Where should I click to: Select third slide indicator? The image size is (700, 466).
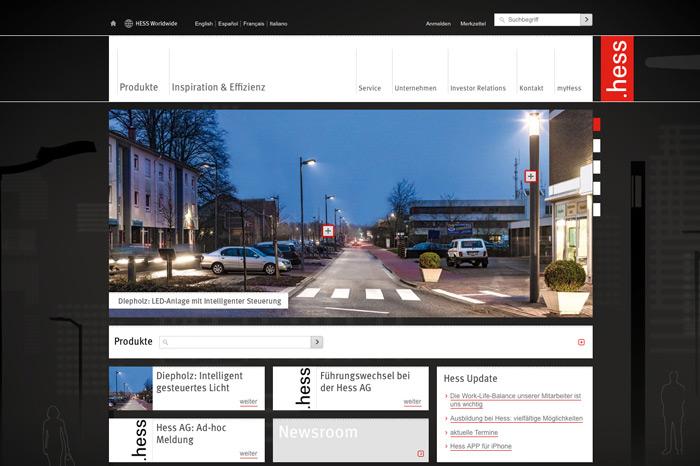click(x=596, y=167)
